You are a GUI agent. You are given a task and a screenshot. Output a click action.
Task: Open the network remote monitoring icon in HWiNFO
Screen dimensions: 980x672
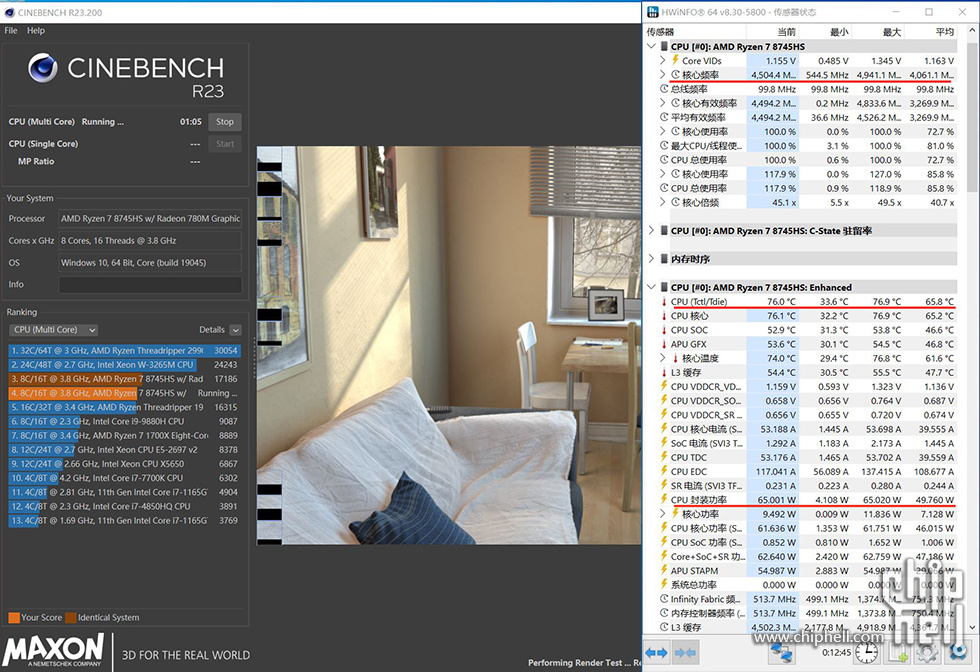[781, 653]
